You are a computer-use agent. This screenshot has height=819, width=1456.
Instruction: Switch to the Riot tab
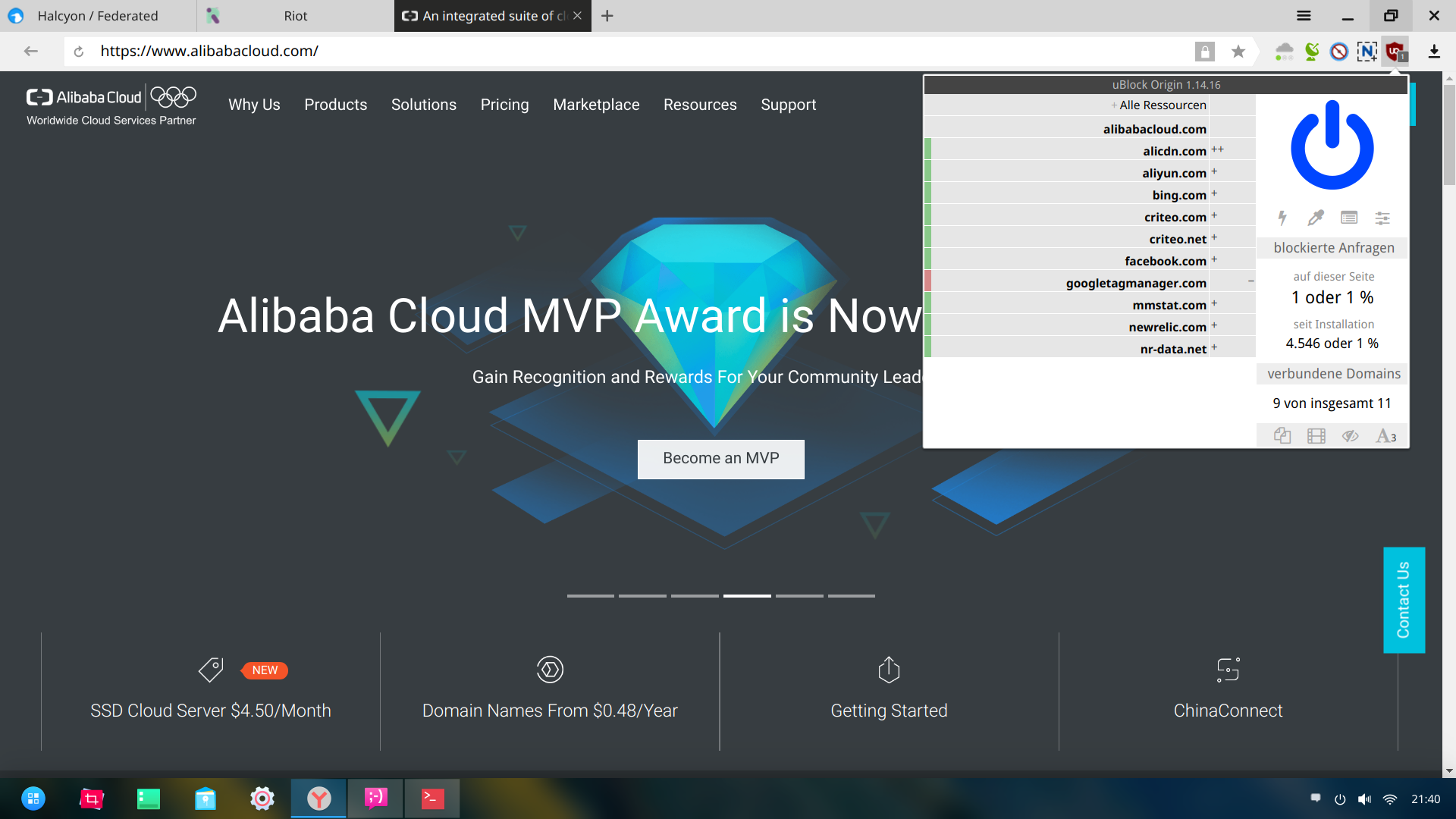pos(295,16)
